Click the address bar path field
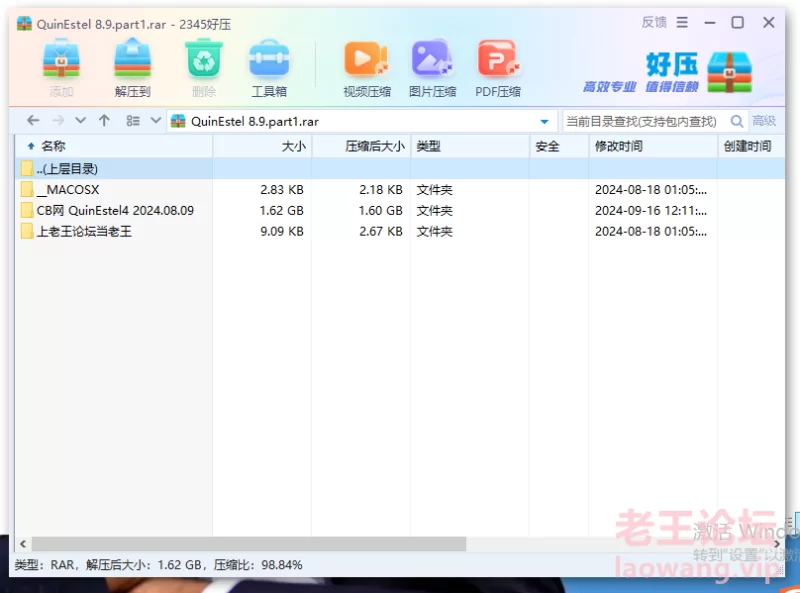The height and width of the screenshot is (593, 800). [362, 121]
